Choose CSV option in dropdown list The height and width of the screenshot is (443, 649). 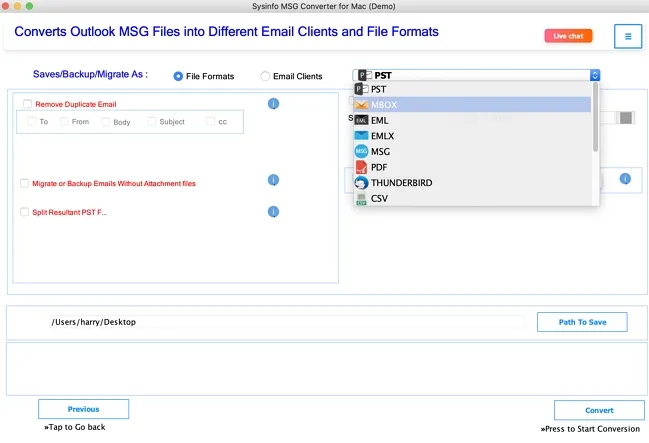tap(472, 198)
